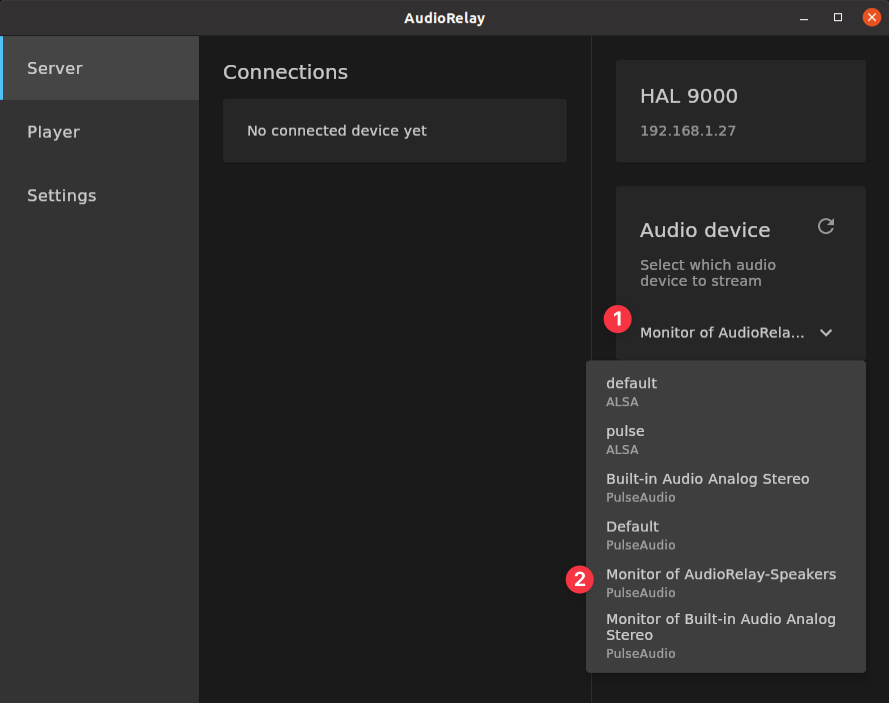Close the AudioRelay window
889x703 pixels.
click(x=871, y=18)
